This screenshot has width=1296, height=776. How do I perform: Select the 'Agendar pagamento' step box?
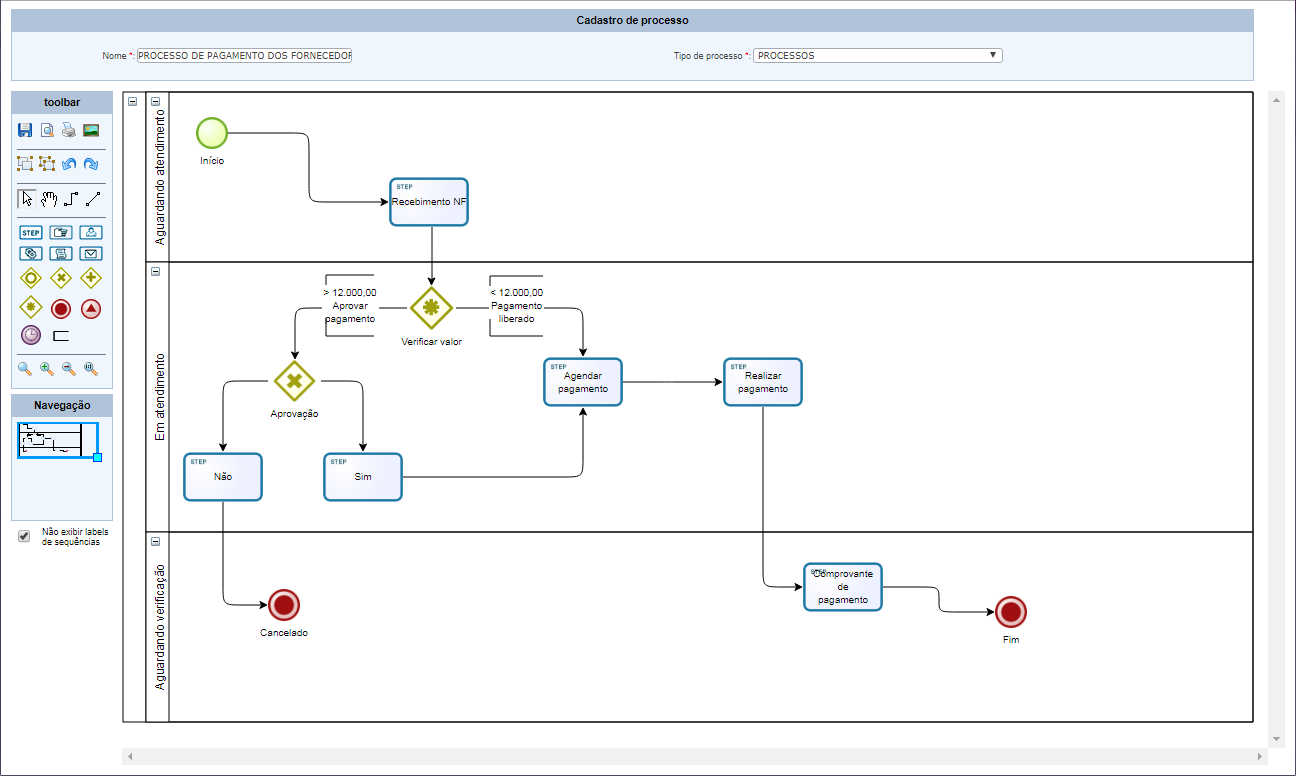[x=583, y=382]
